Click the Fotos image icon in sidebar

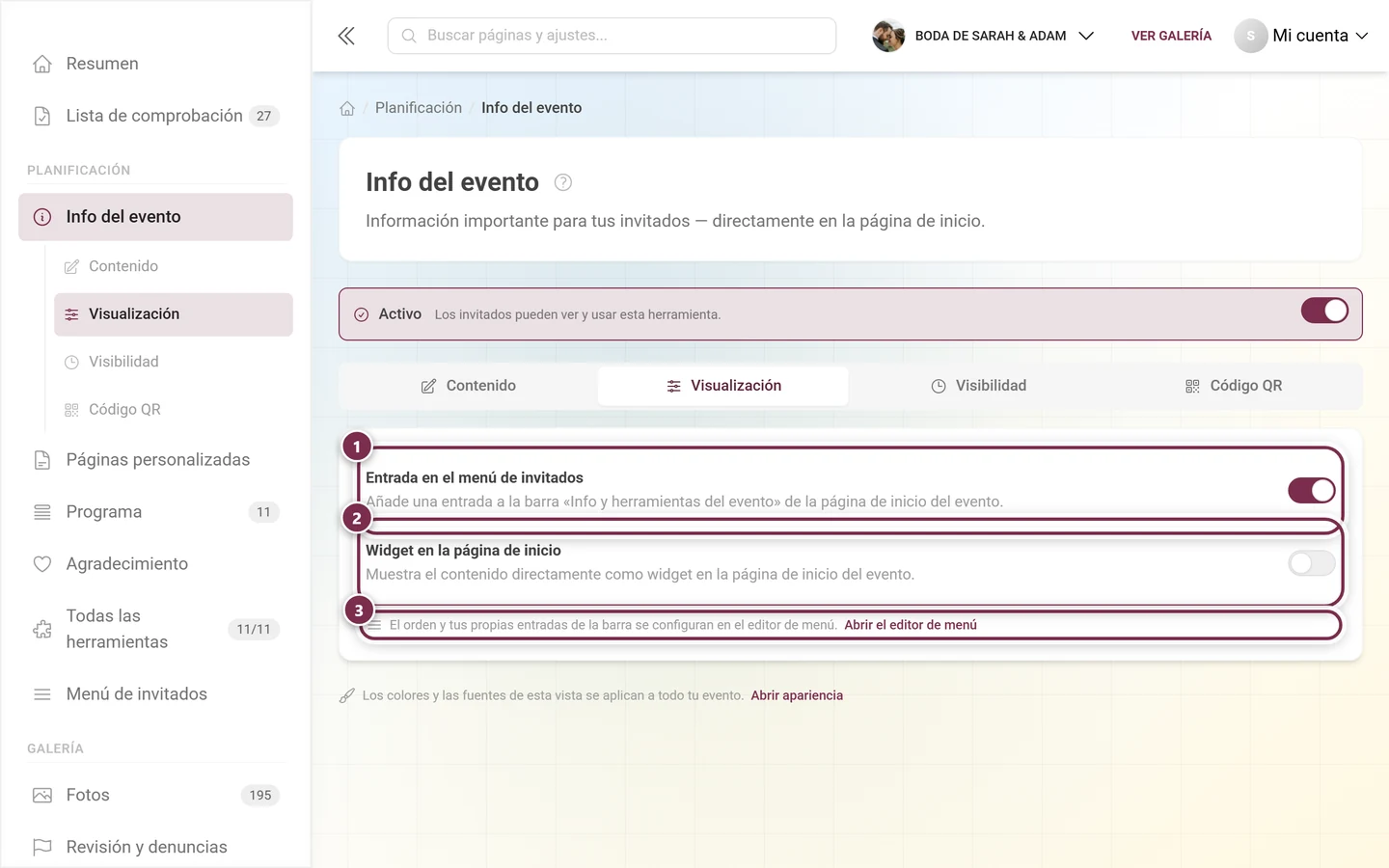click(x=42, y=796)
